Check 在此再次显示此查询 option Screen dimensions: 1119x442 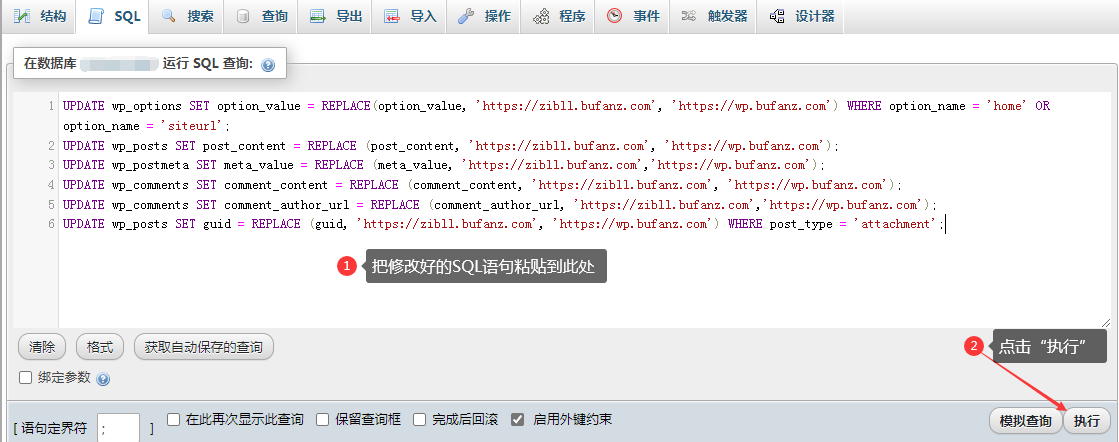(x=174, y=420)
